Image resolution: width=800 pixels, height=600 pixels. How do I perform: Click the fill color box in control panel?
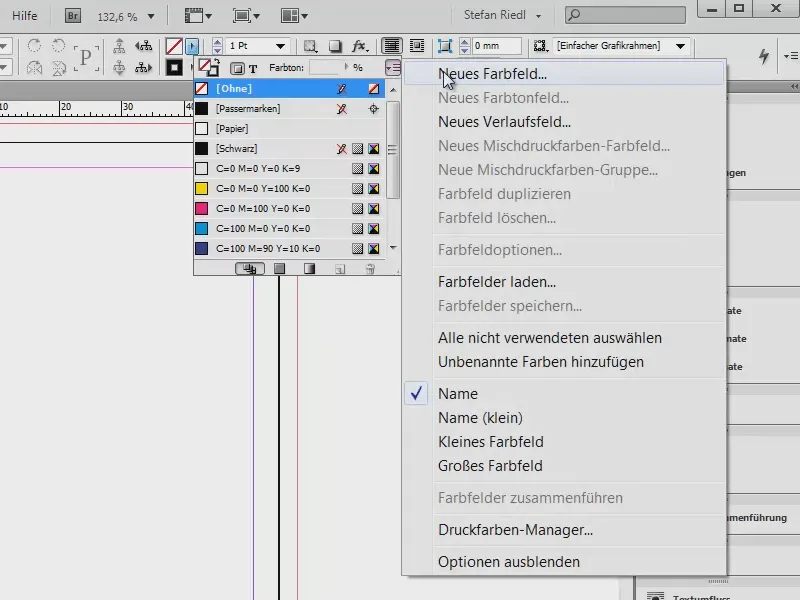174,46
